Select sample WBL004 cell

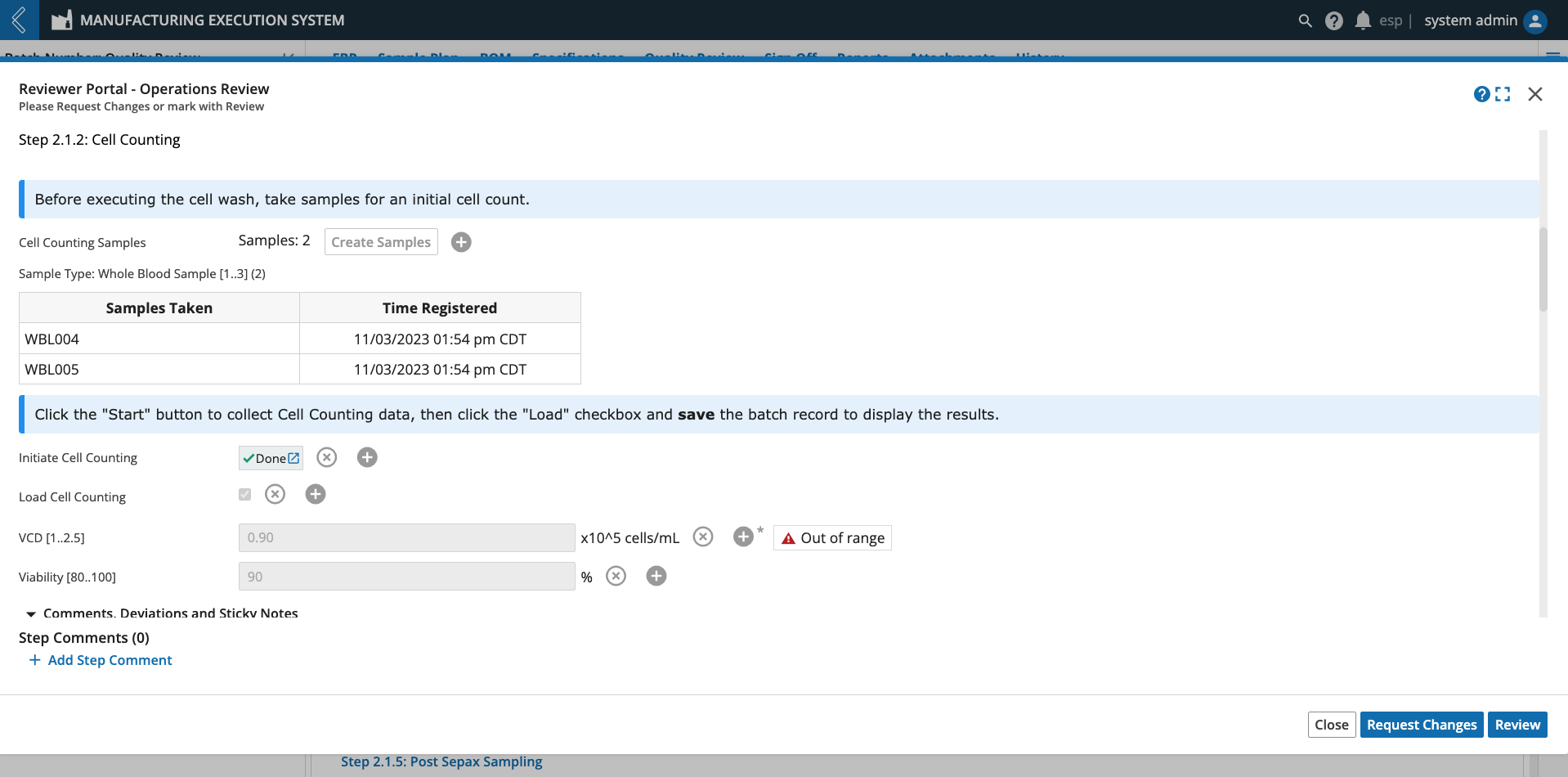(x=159, y=339)
